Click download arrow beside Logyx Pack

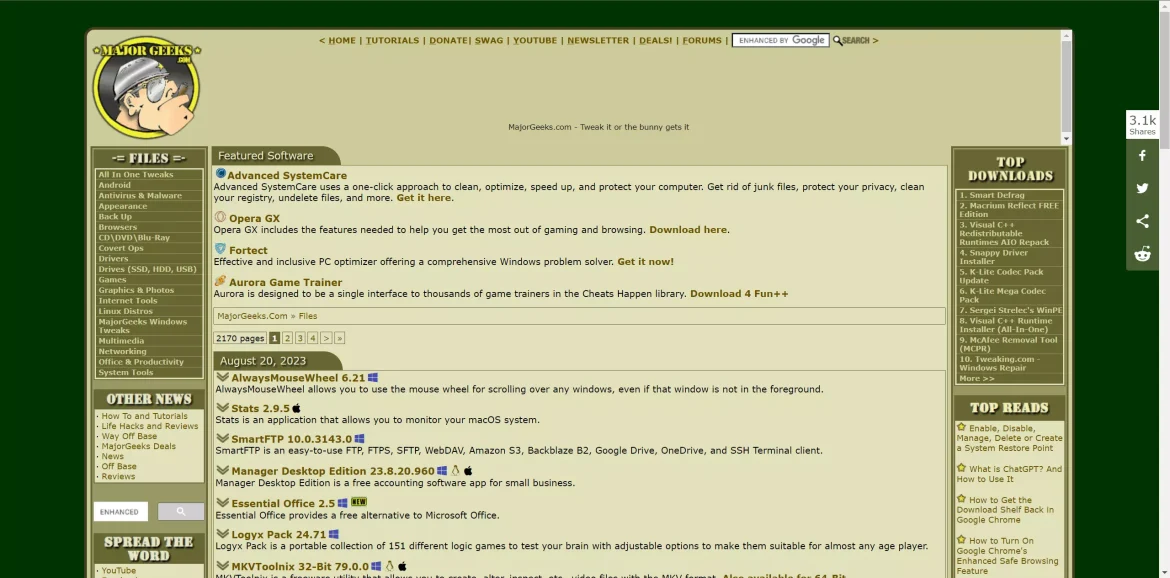click(222, 533)
